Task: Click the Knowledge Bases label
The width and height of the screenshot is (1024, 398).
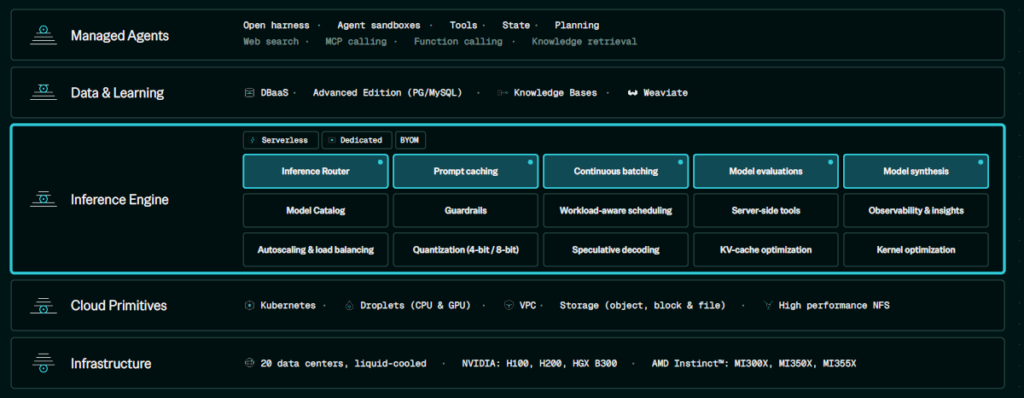Action: [x=555, y=93]
